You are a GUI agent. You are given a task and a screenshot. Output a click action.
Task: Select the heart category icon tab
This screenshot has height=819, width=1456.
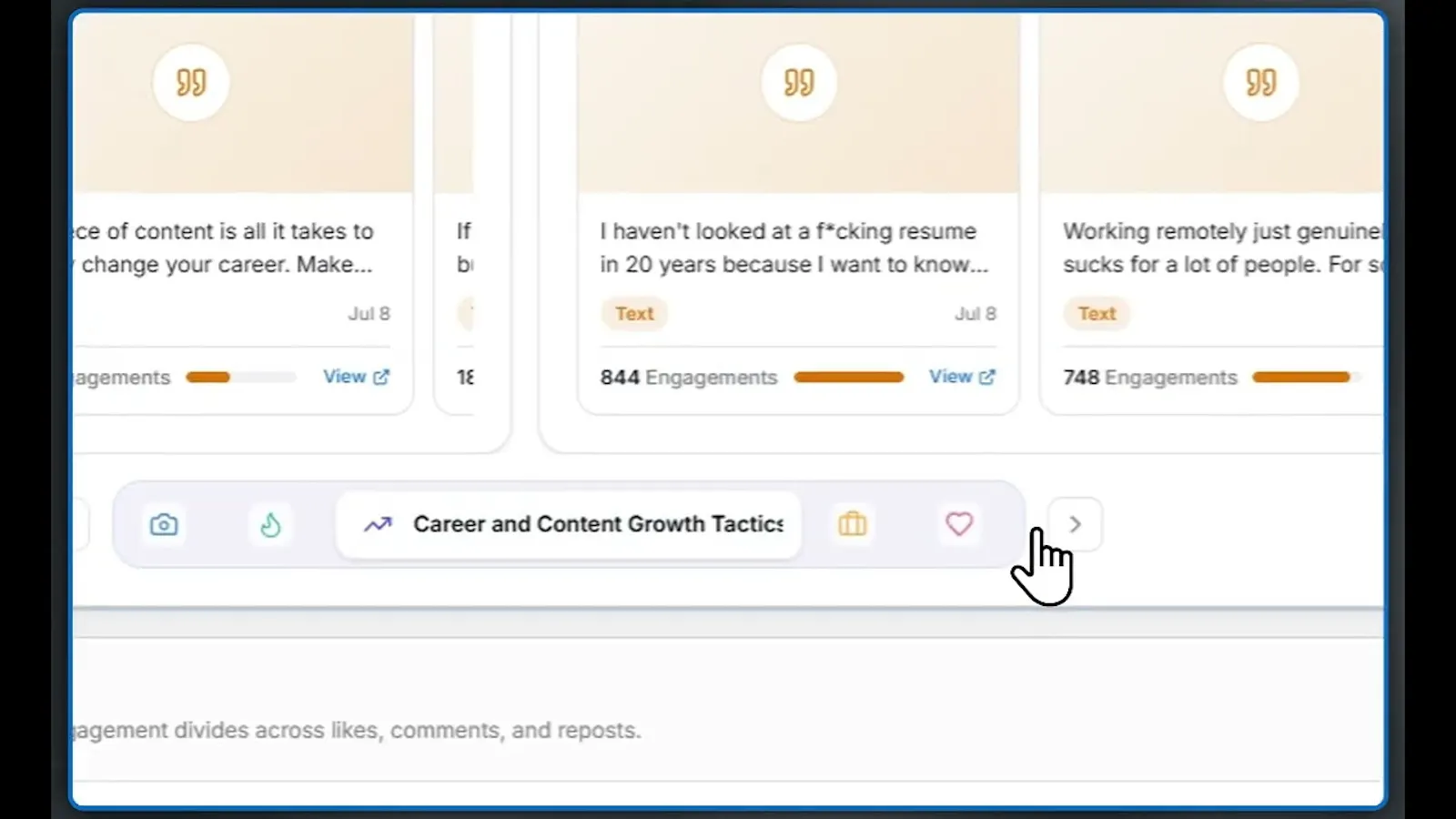(x=959, y=524)
